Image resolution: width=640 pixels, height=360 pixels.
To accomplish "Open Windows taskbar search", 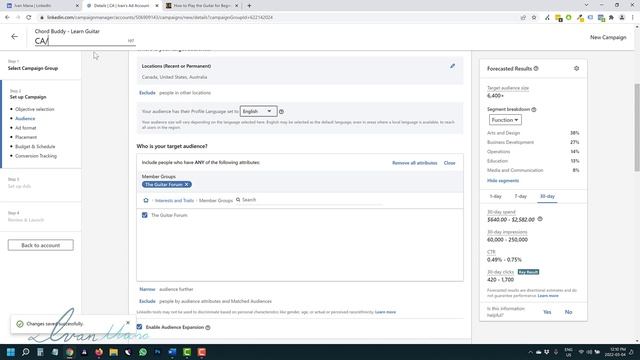I will click(25, 352).
